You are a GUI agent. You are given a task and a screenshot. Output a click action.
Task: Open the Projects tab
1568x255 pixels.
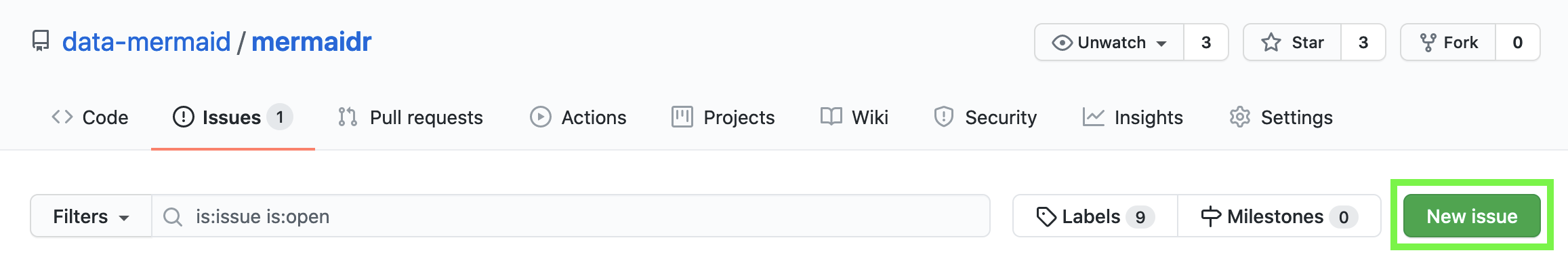(x=723, y=117)
